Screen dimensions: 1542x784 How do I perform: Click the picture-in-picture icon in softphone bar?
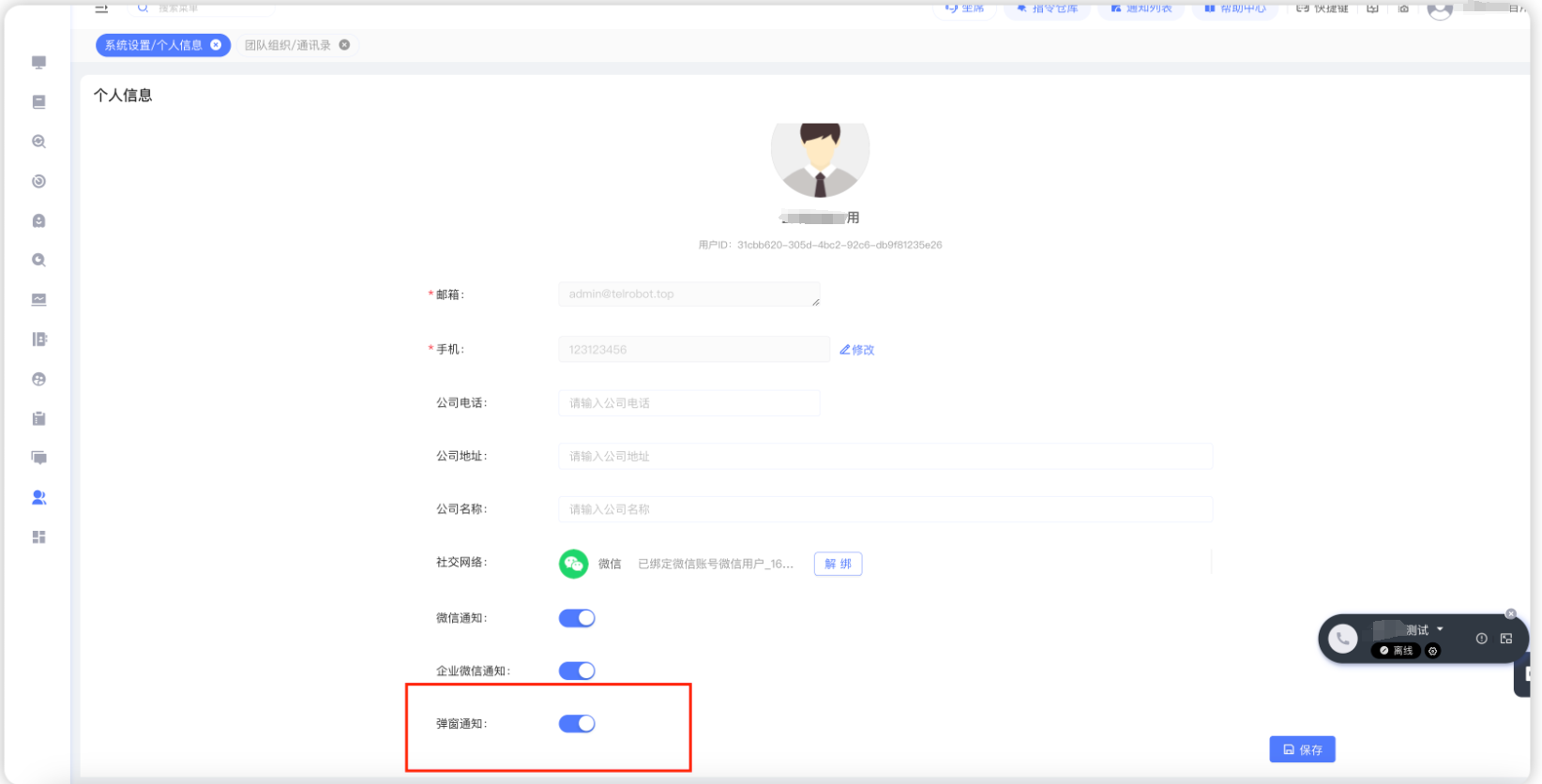tap(1506, 639)
